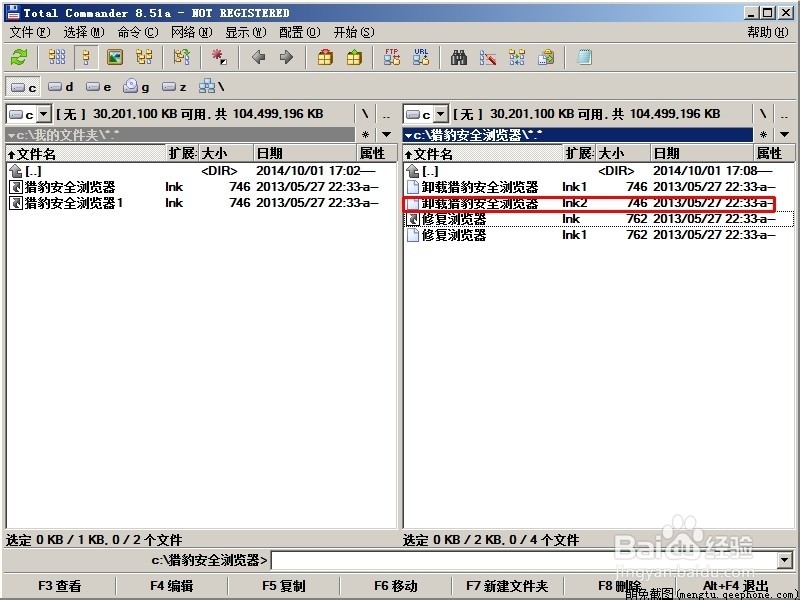Screen dimensions: 800x600
Task: Click the F6 移动 button
Action: tap(396, 586)
